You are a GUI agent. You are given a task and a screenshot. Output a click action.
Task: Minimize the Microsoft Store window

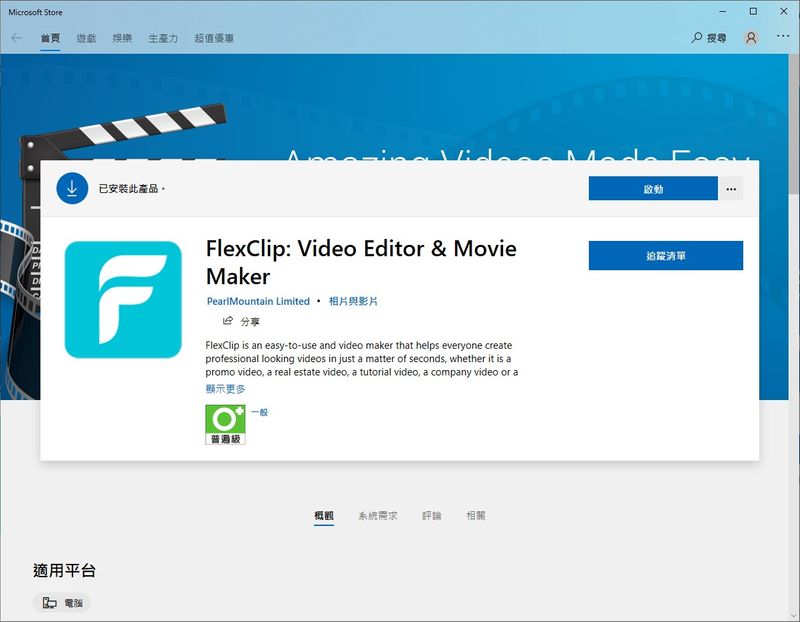(x=722, y=11)
